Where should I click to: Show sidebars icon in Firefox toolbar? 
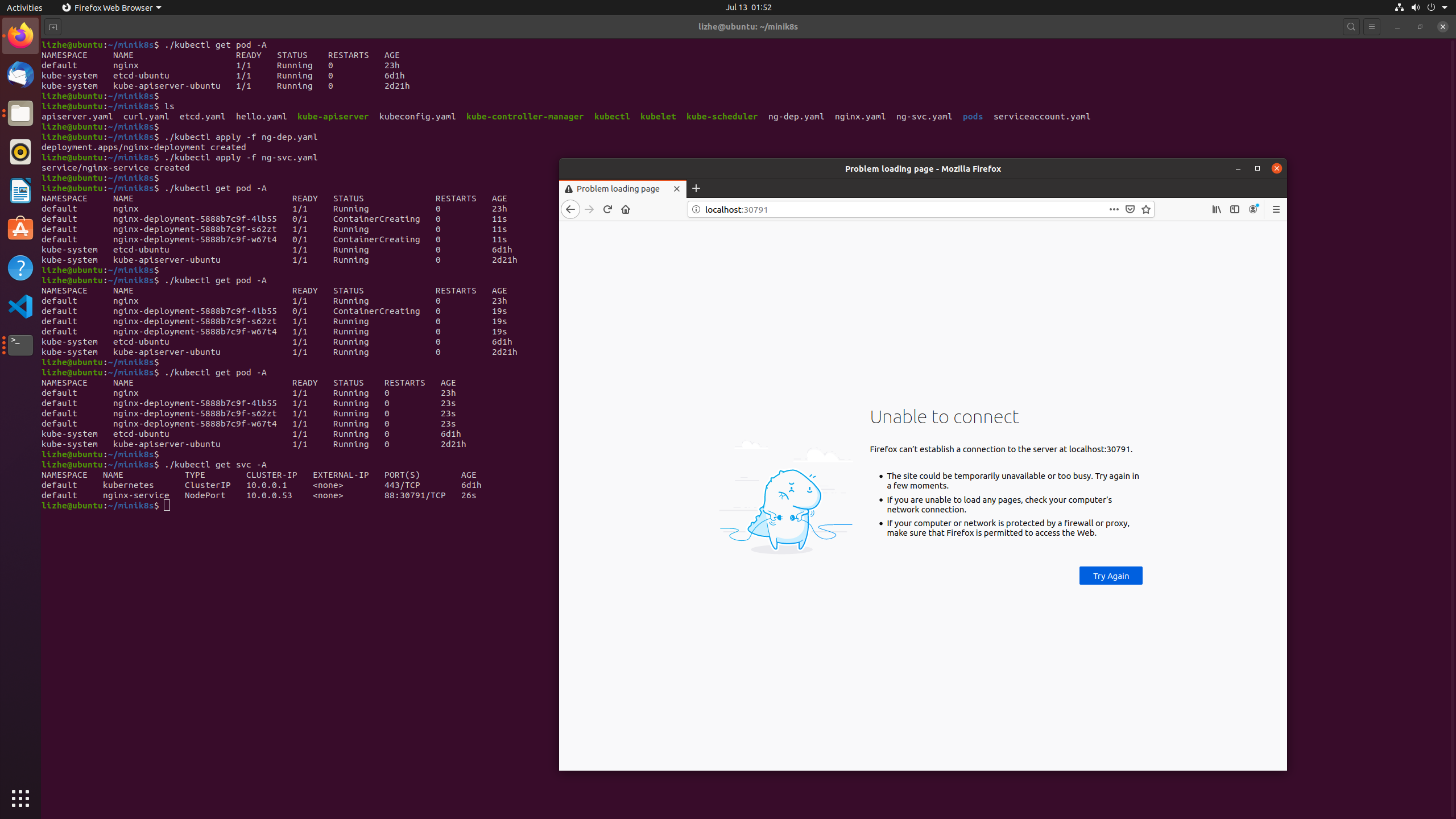pyautogui.click(x=1235, y=209)
